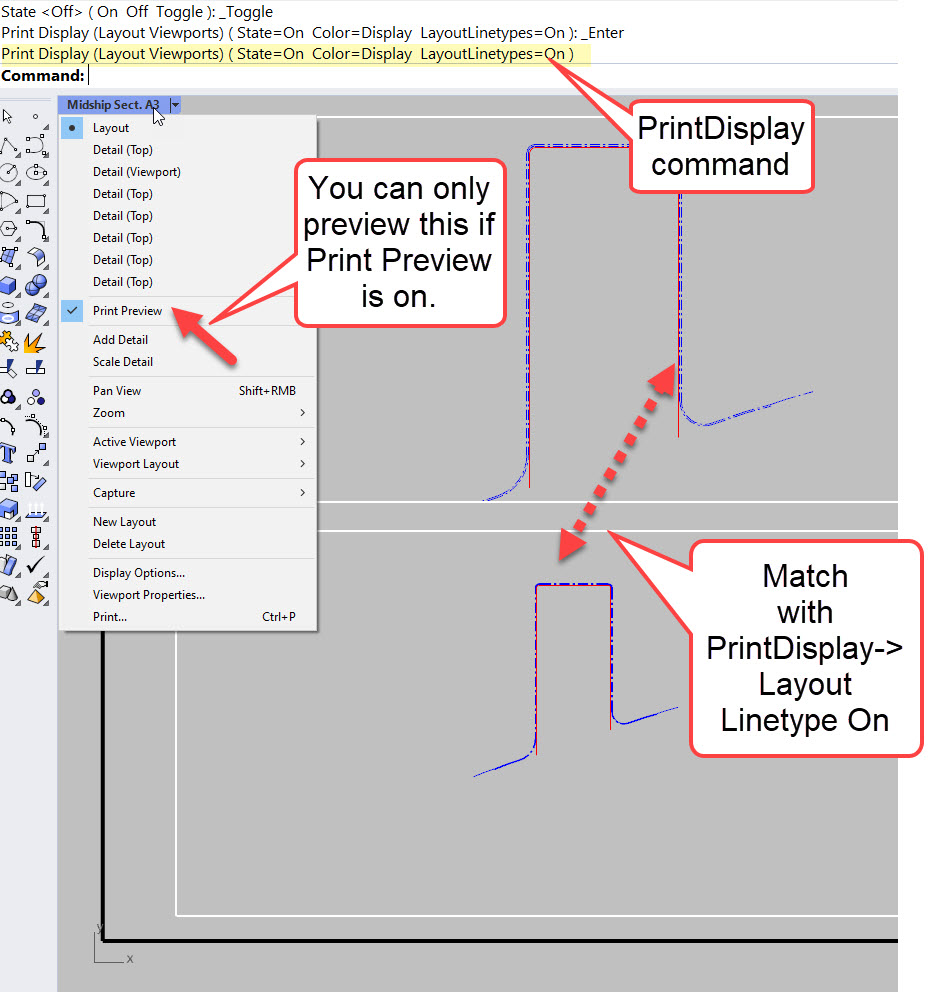This screenshot has height=992, width=933.
Task: Select the Ellipse tool
Action: pyautogui.click(x=36, y=173)
